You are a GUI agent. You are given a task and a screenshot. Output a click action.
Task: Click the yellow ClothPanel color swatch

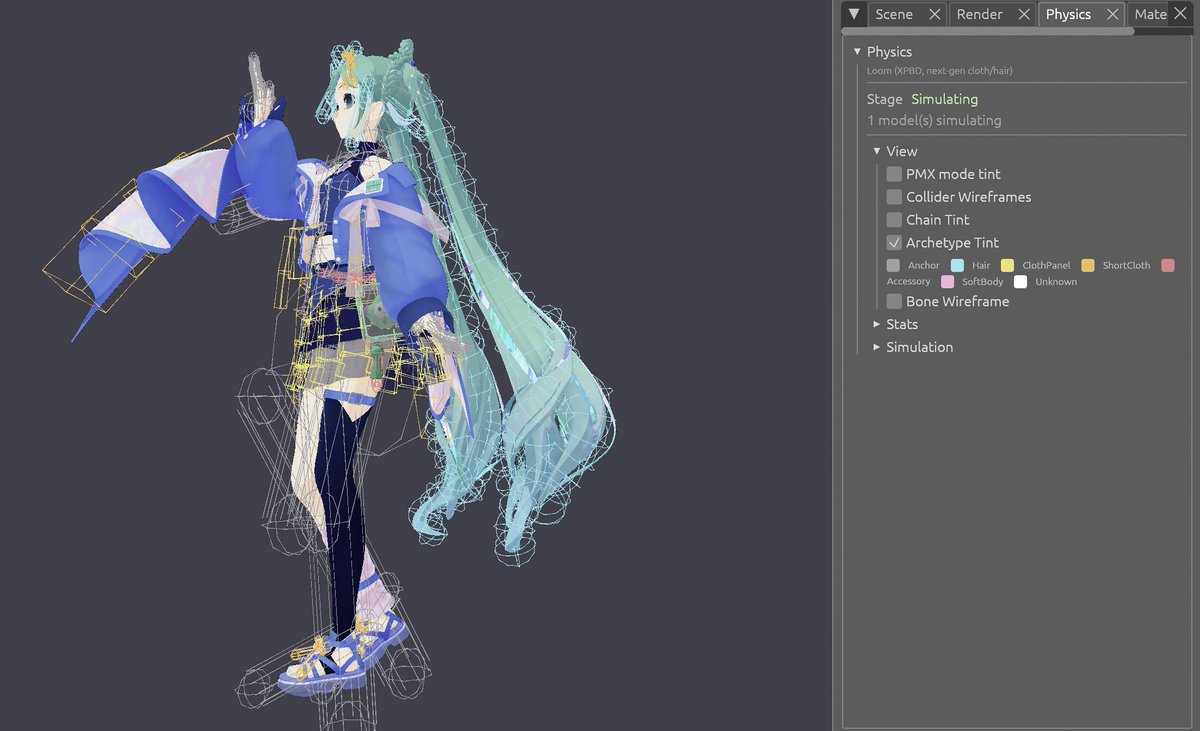click(x=1007, y=265)
